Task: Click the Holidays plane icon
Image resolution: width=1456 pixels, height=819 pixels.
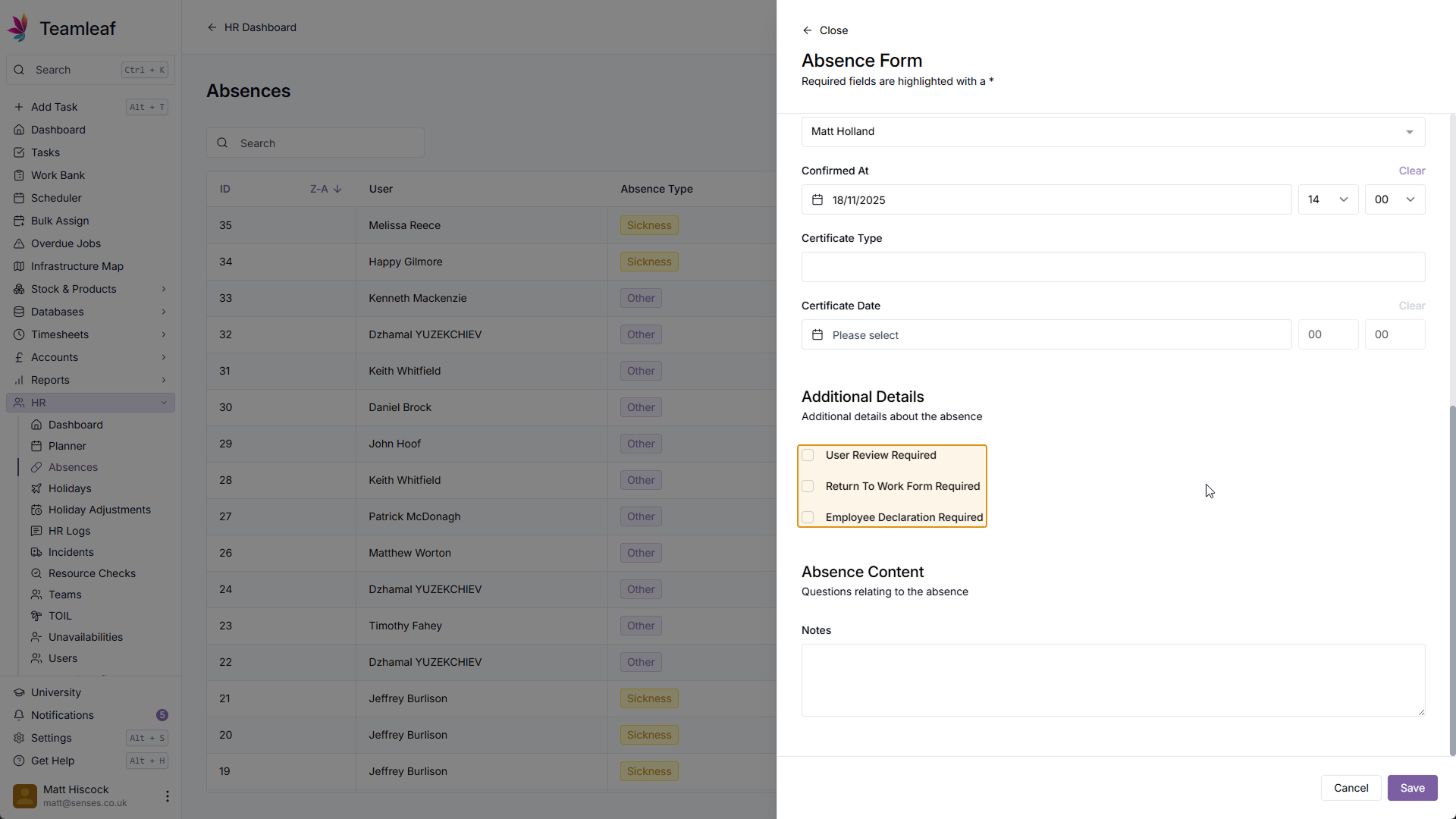Action: tap(36, 488)
